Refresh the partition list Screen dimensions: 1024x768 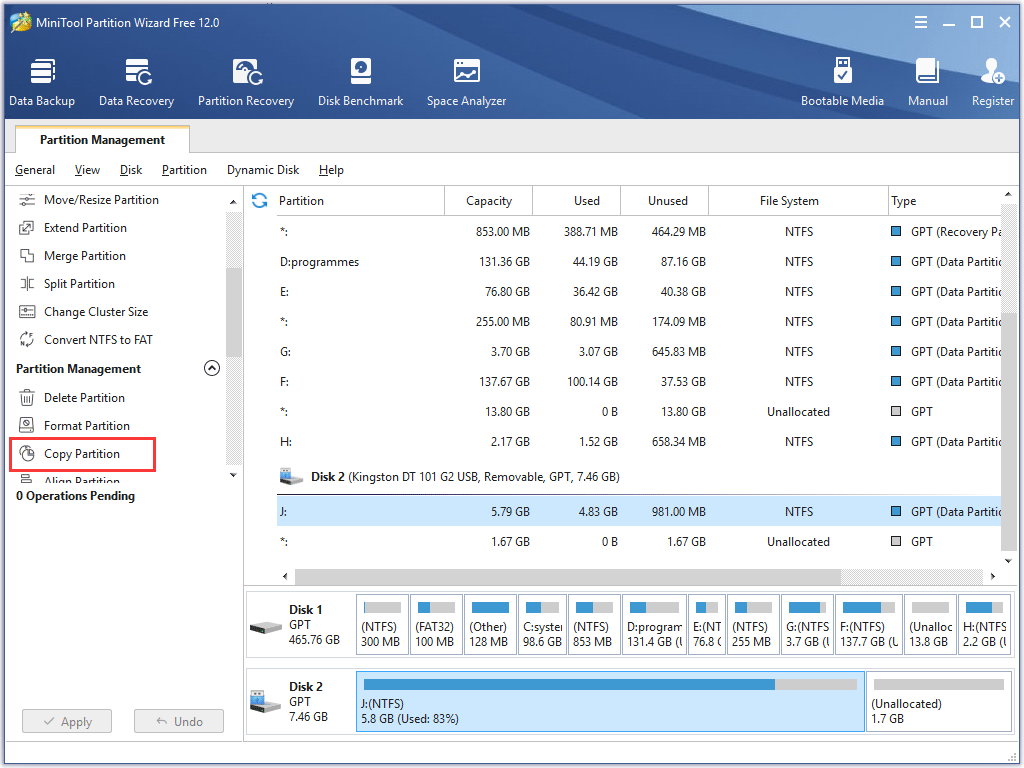[x=259, y=200]
